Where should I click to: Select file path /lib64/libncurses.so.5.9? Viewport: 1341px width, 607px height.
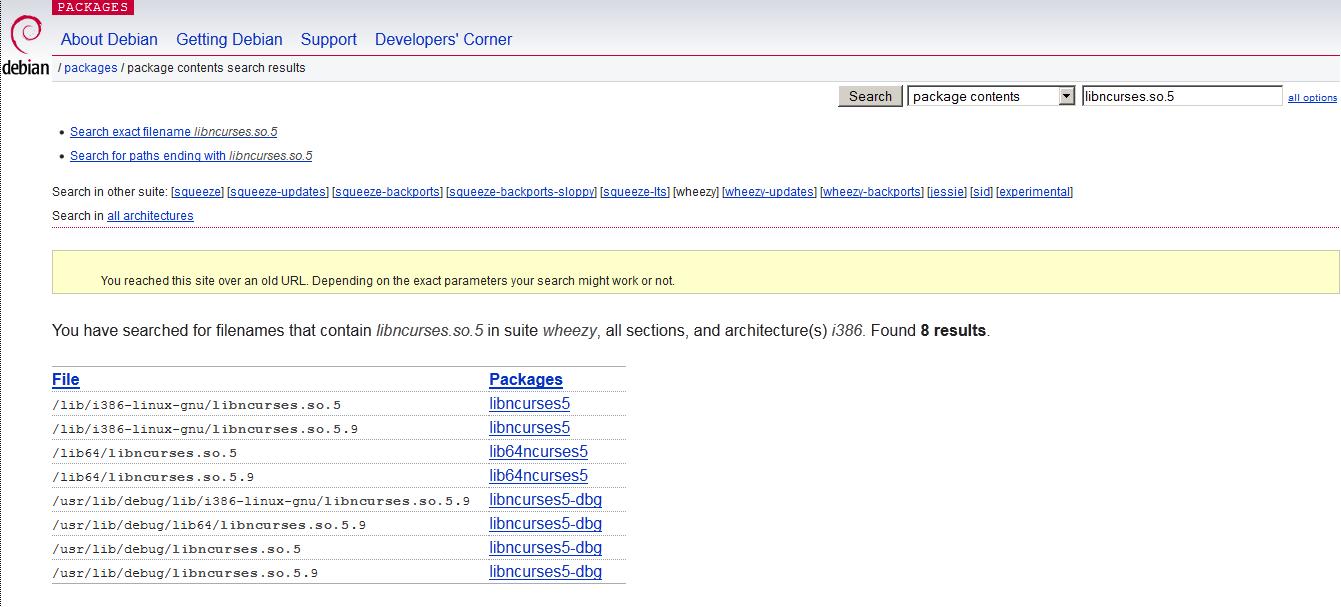coord(153,477)
